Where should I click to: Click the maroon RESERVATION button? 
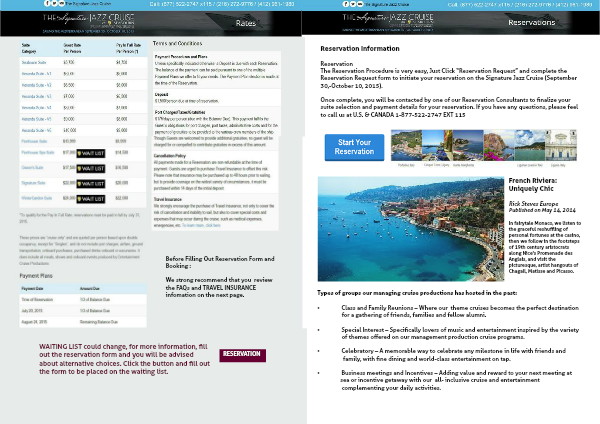point(243,355)
